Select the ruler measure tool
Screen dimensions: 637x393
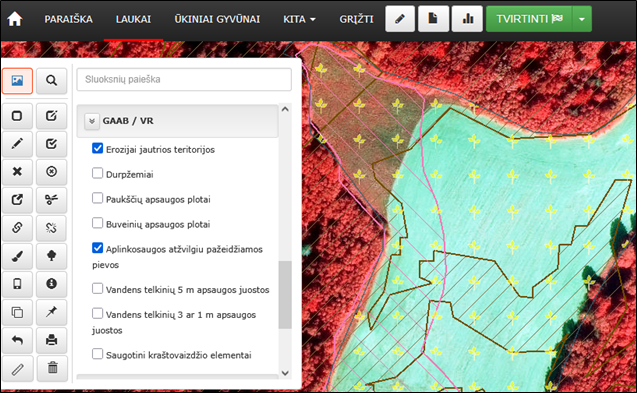(17, 368)
